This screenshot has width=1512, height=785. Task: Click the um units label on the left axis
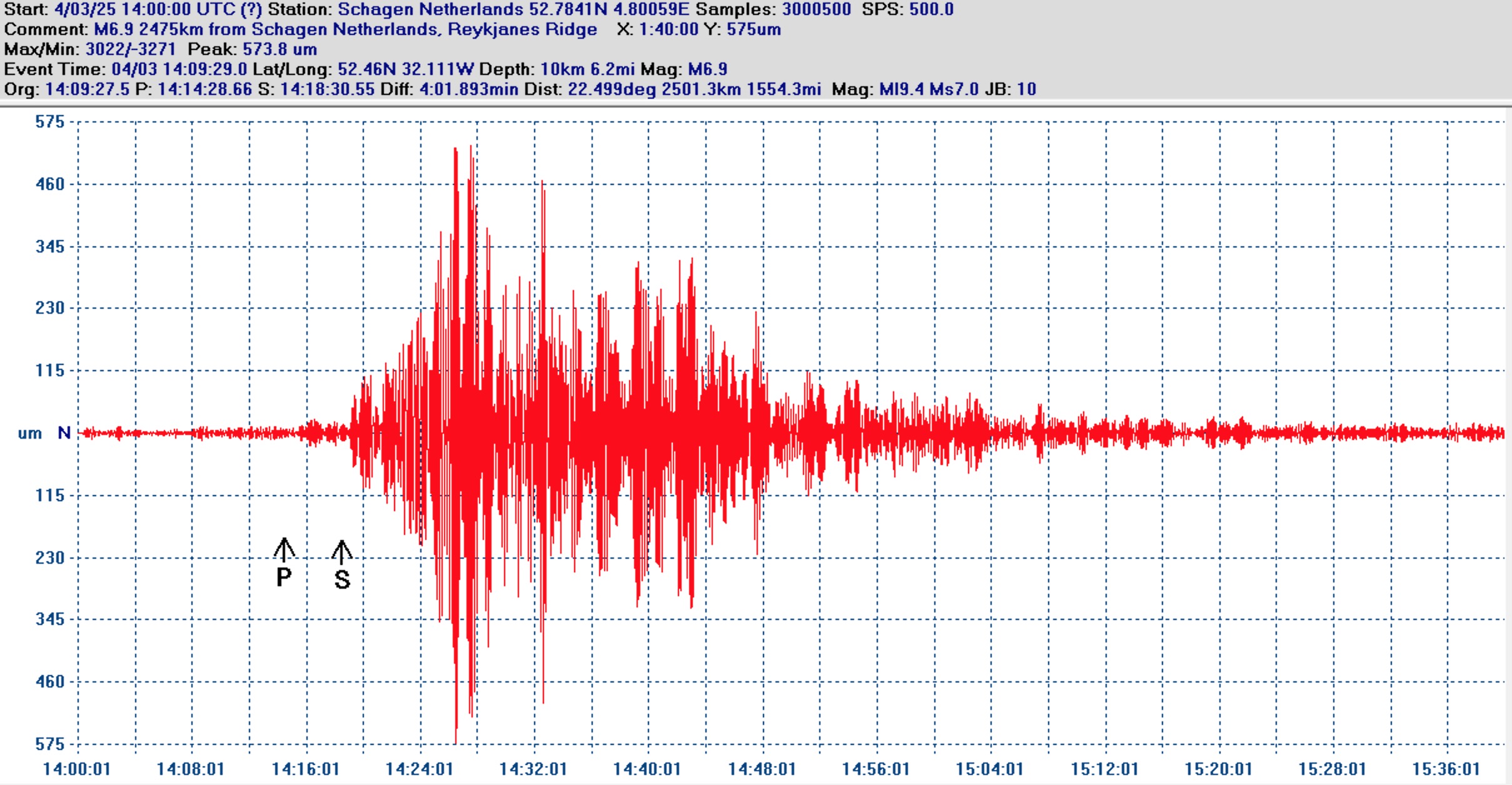point(30,433)
